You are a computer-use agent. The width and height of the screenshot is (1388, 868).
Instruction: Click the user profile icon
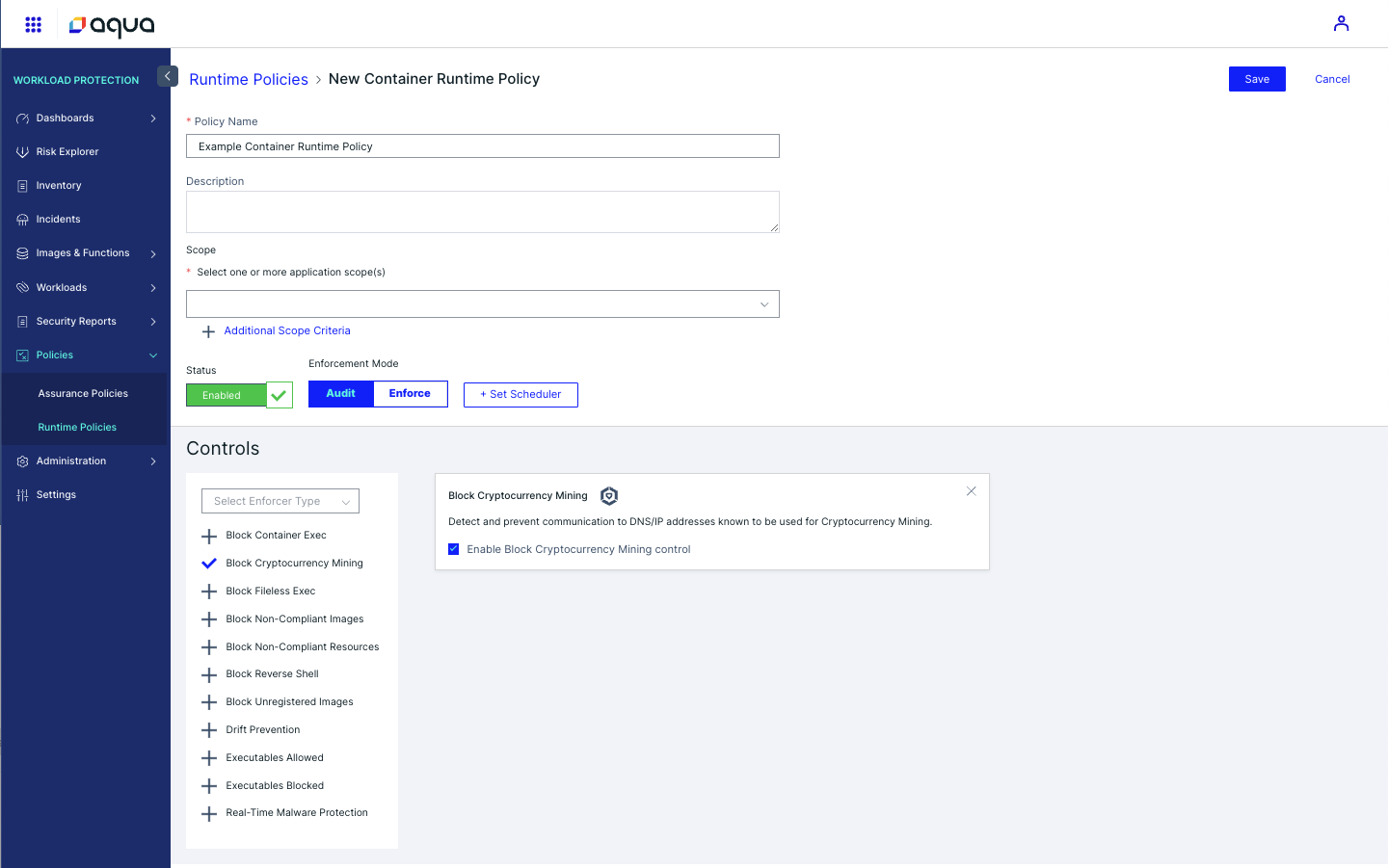point(1341,24)
